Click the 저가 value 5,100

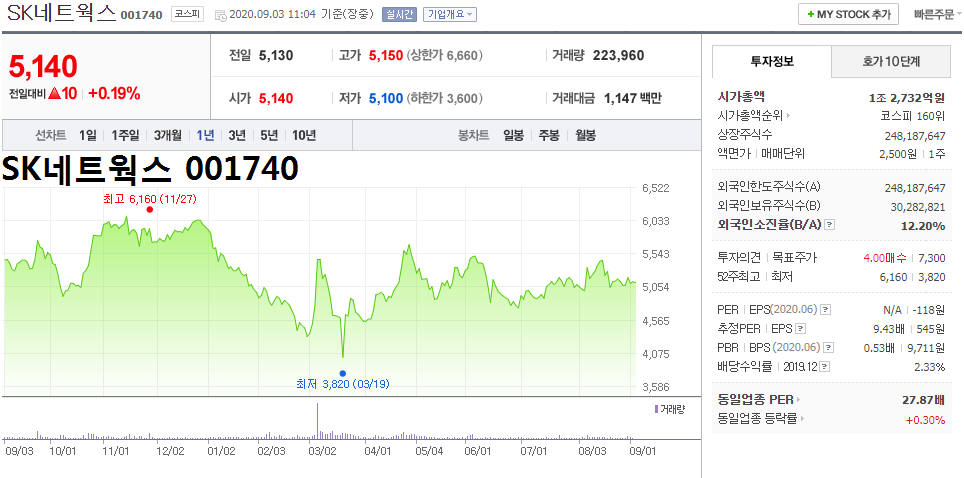(x=386, y=98)
